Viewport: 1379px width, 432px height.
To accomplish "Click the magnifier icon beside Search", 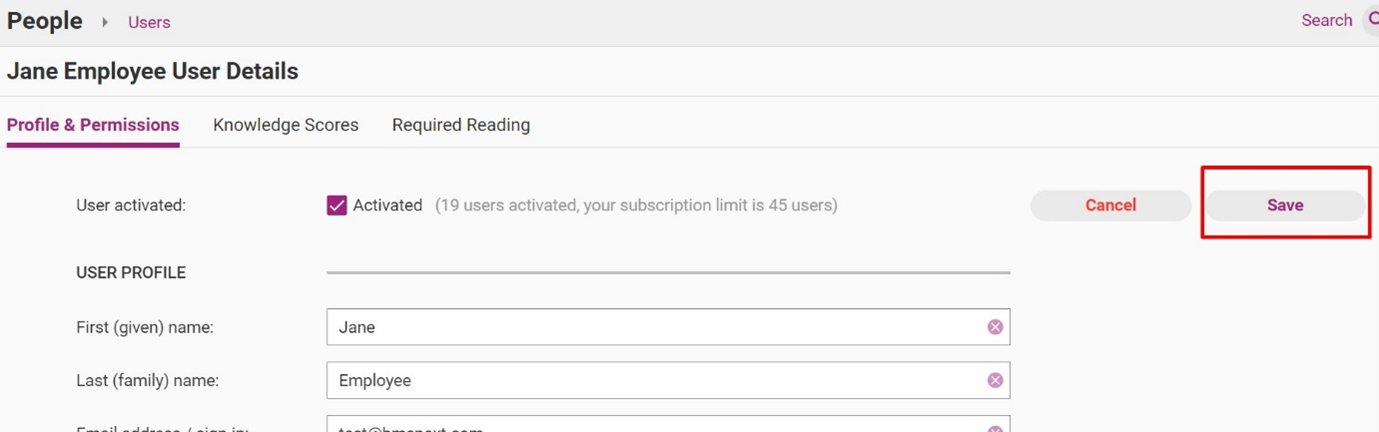I will coord(1372,20).
